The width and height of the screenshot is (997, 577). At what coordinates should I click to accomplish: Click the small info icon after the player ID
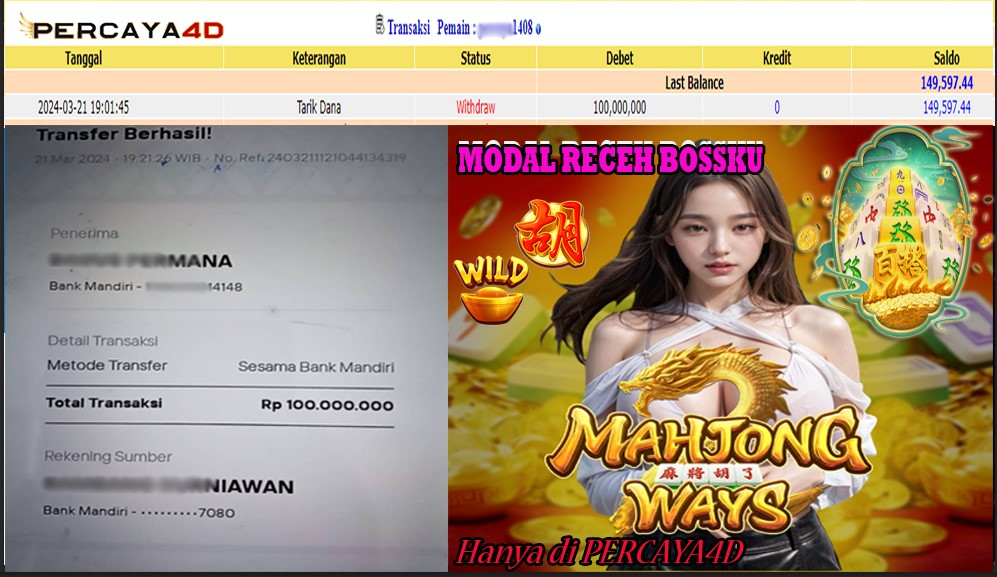click(538, 29)
